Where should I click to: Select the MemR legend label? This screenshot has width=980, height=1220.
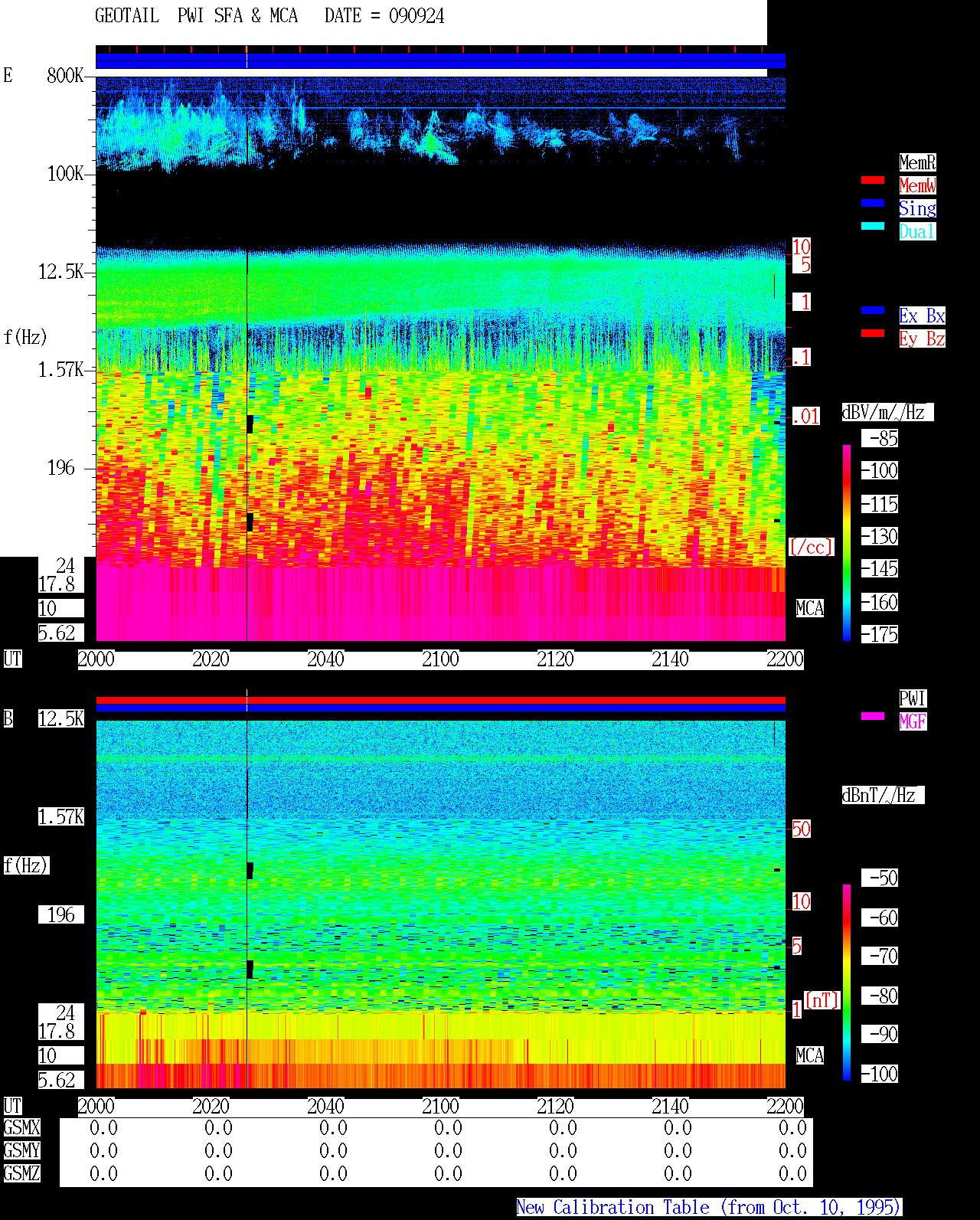click(917, 162)
